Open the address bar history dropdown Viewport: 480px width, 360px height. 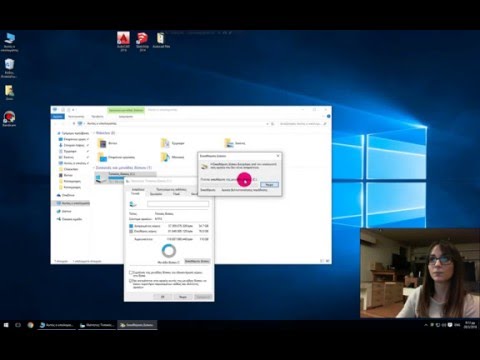coord(267,124)
